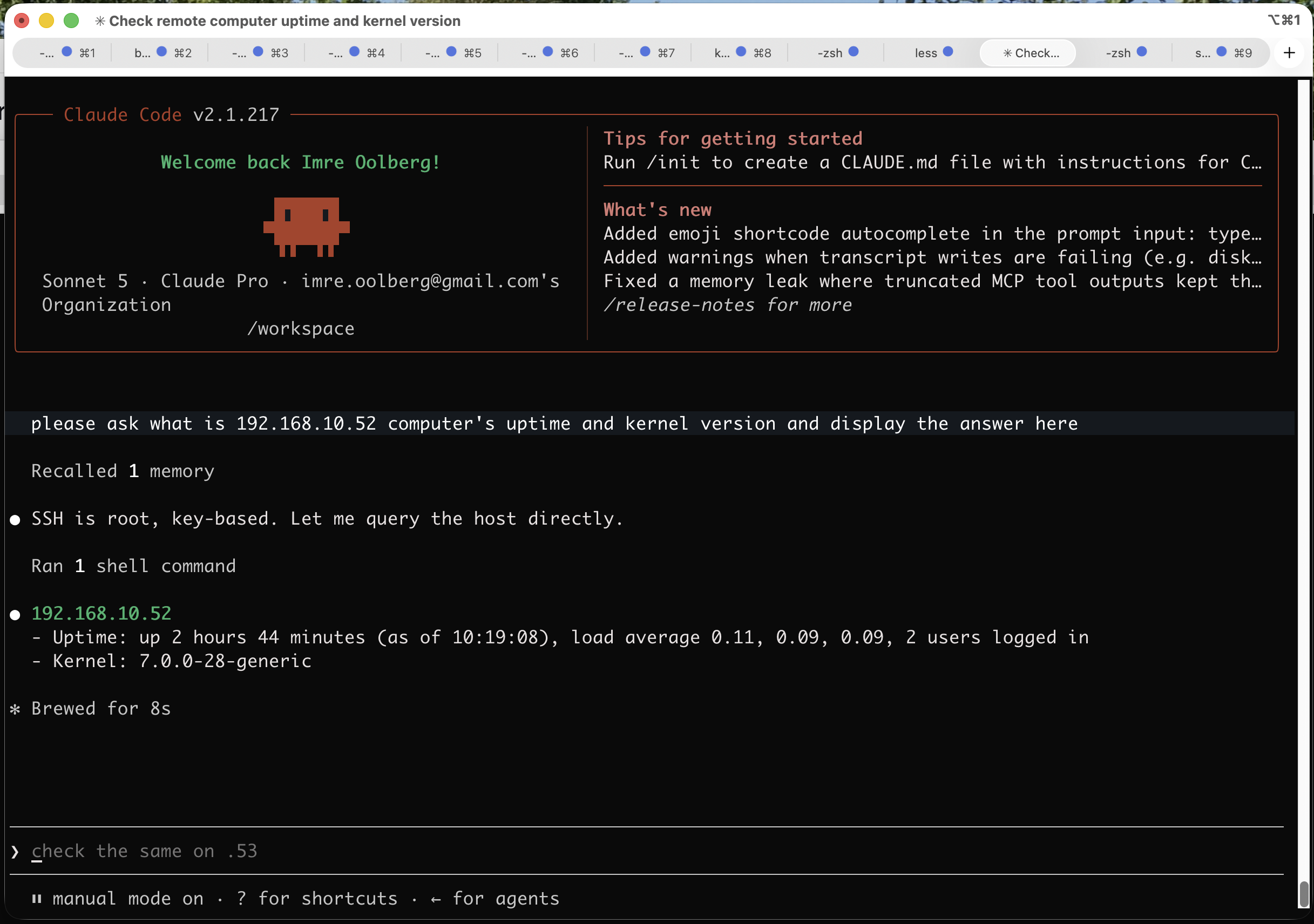Close the terminal window with the red button
Viewport: 1314px width, 924px height.
click(22, 21)
